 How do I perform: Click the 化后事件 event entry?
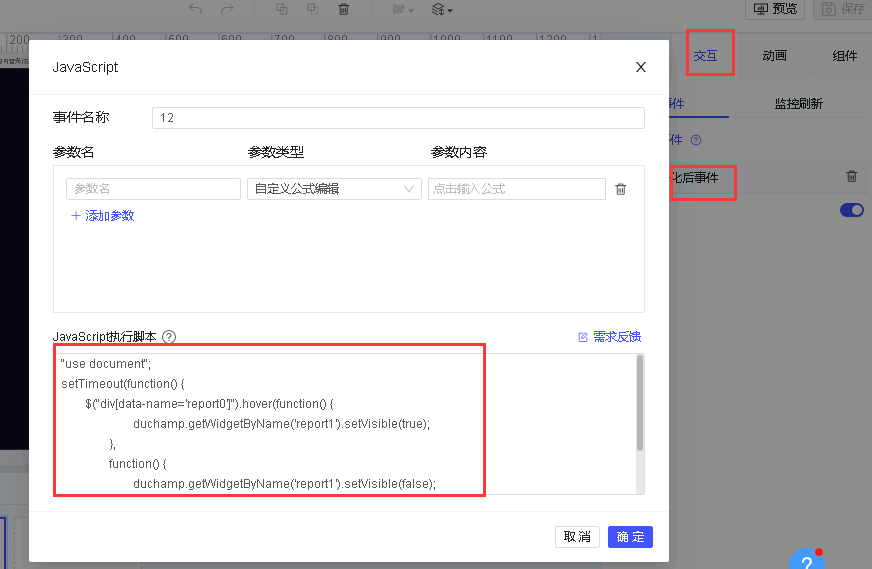coord(695,178)
